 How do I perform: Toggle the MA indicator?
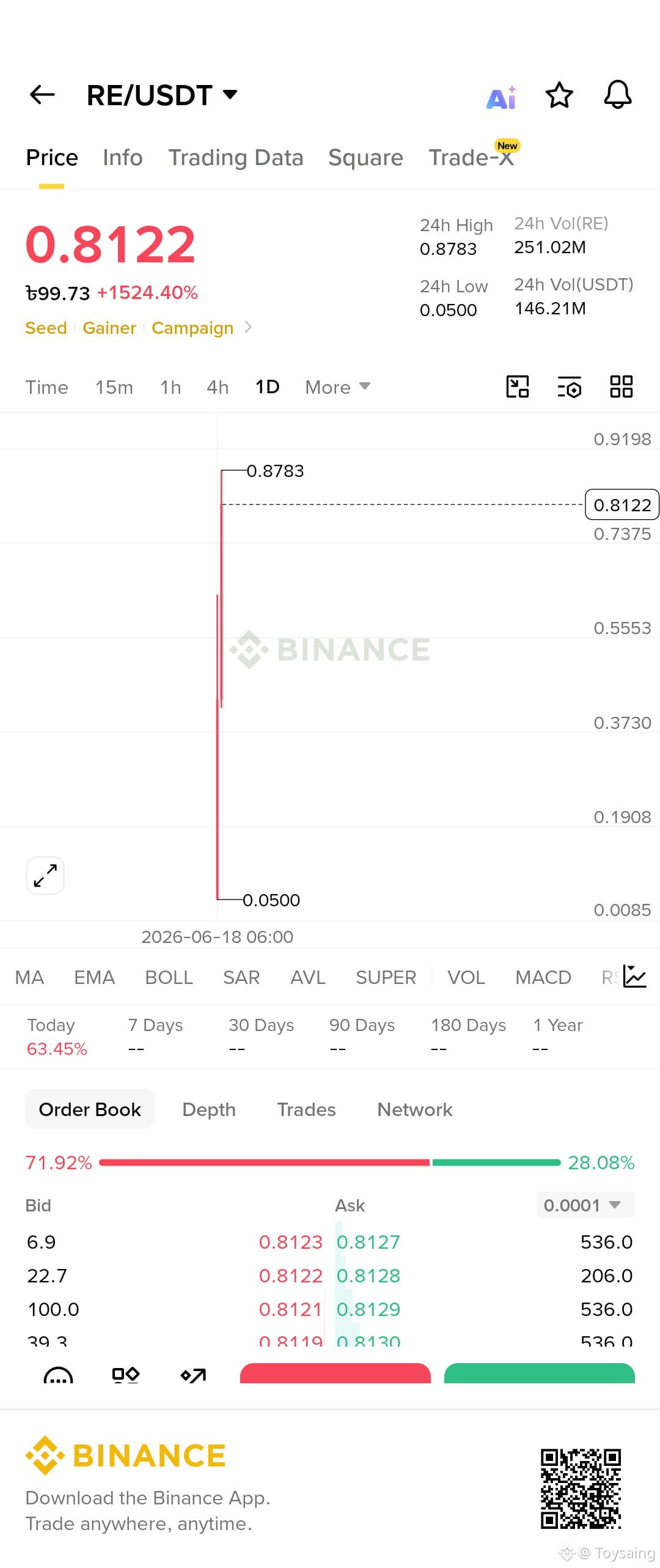[x=29, y=977]
